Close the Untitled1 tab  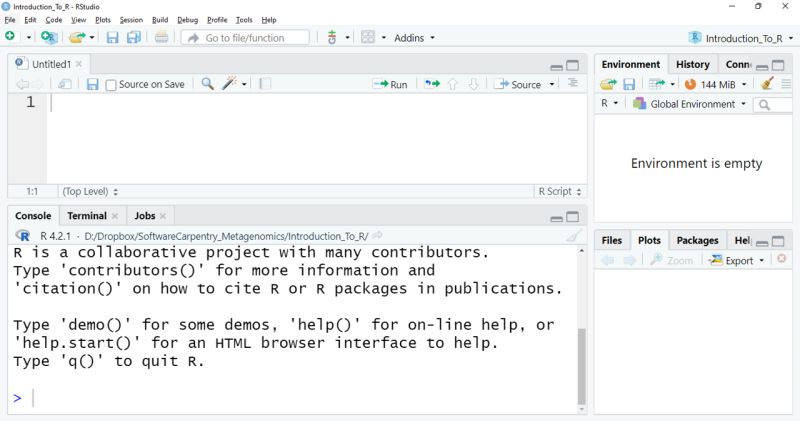79,64
